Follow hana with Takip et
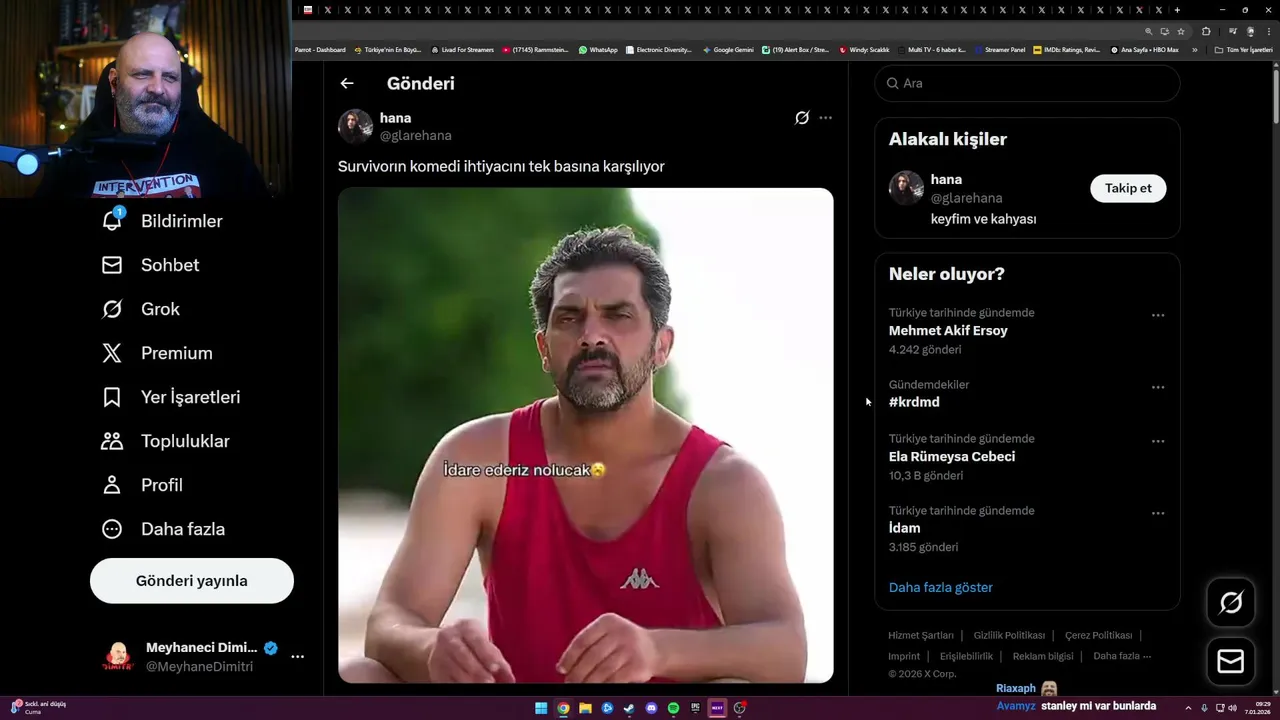Viewport: 1280px width, 720px height. pyautogui.click(x=1128, y=188)
